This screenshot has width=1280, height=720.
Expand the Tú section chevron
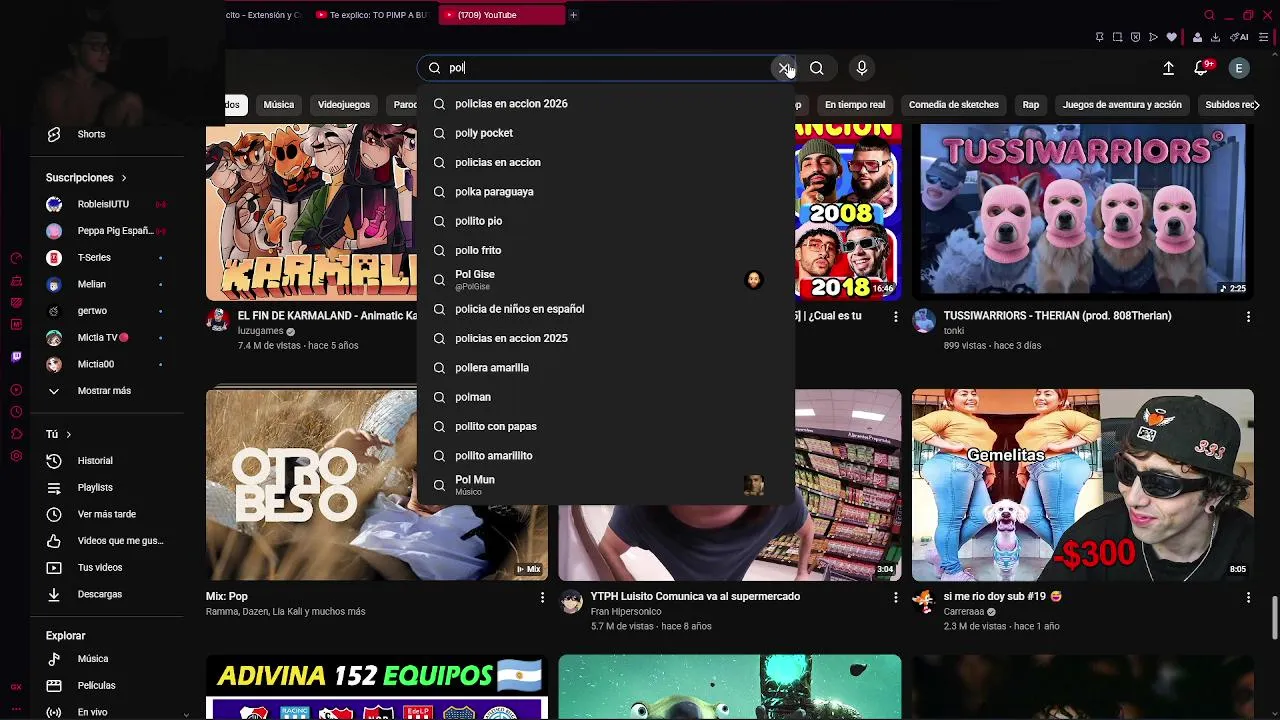pyautogui.click(x=68, y=435)
